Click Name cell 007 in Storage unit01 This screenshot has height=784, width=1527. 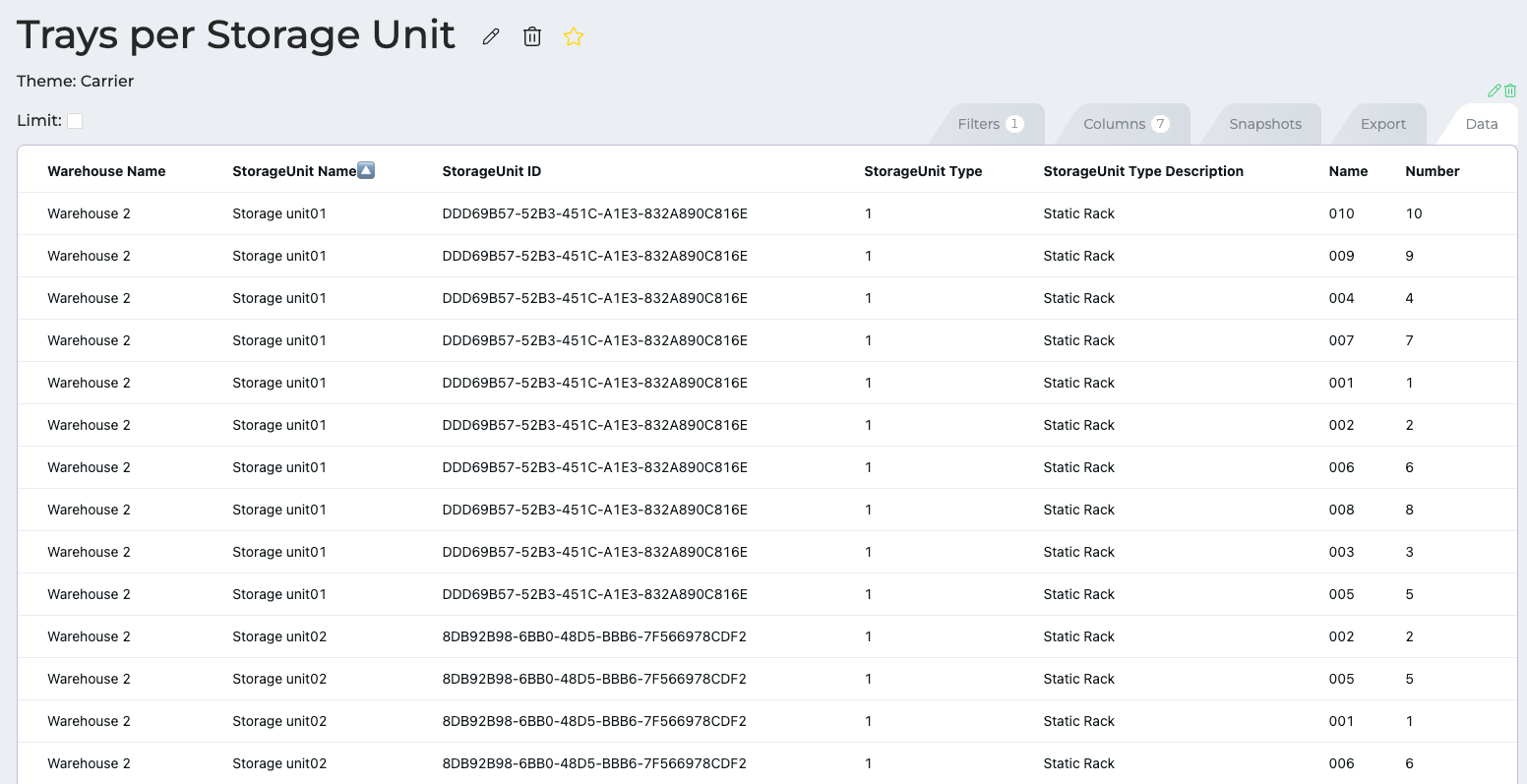pos(1341,340)
